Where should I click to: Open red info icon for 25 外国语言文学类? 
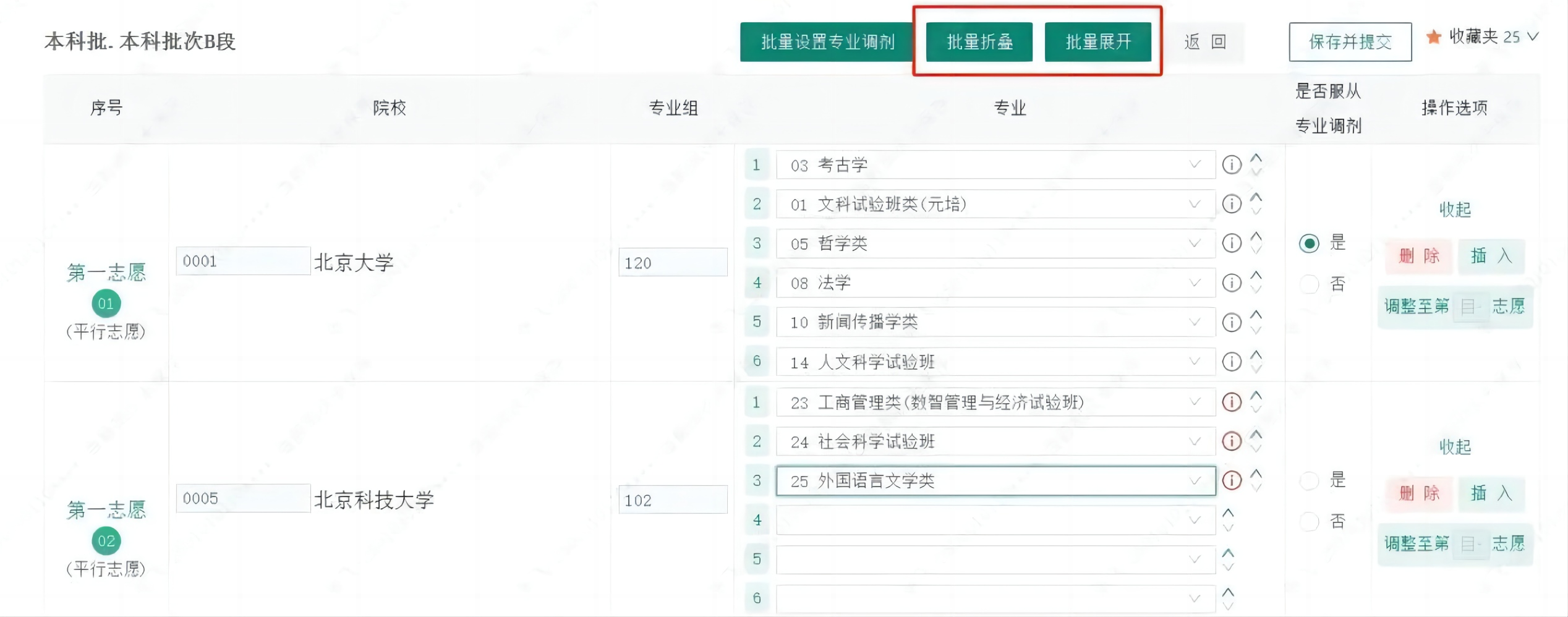coord(1232,480)
